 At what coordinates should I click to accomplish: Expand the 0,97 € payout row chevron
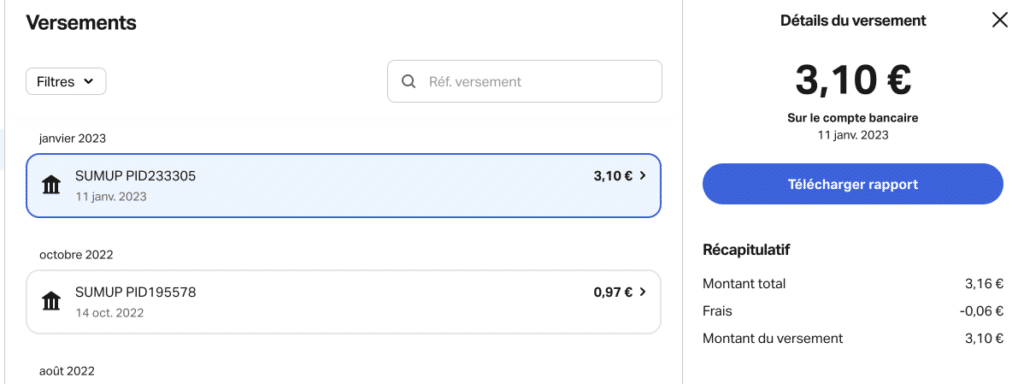coord(643,292)
